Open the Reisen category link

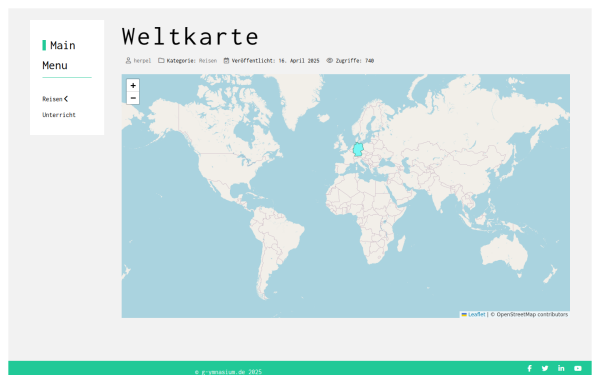tap(208, 60)
